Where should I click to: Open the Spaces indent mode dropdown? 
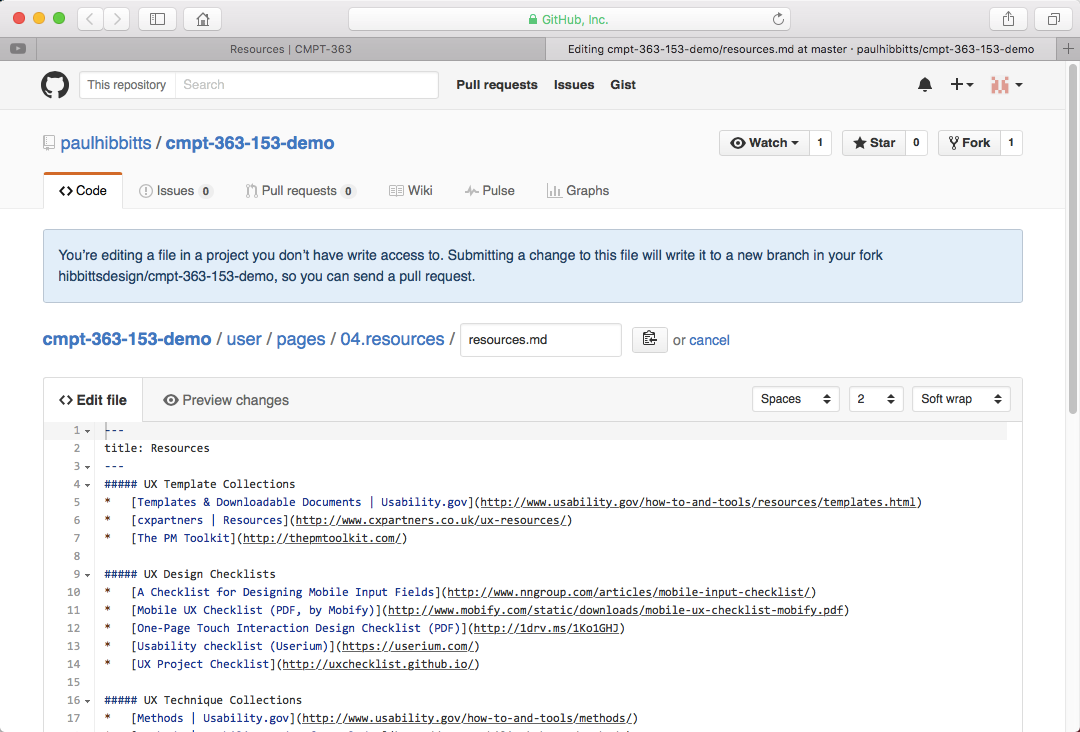pyautogui.click(x=796, y=399)
